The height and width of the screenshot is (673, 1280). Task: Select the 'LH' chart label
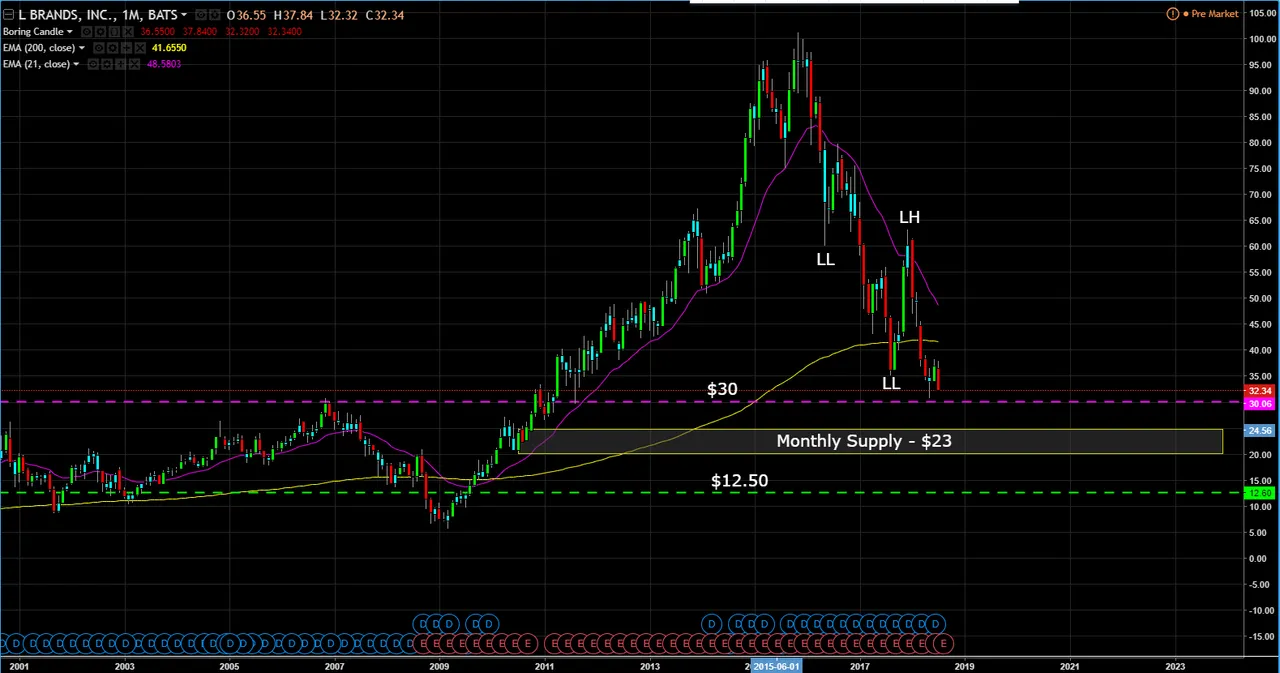pos(909,217)
